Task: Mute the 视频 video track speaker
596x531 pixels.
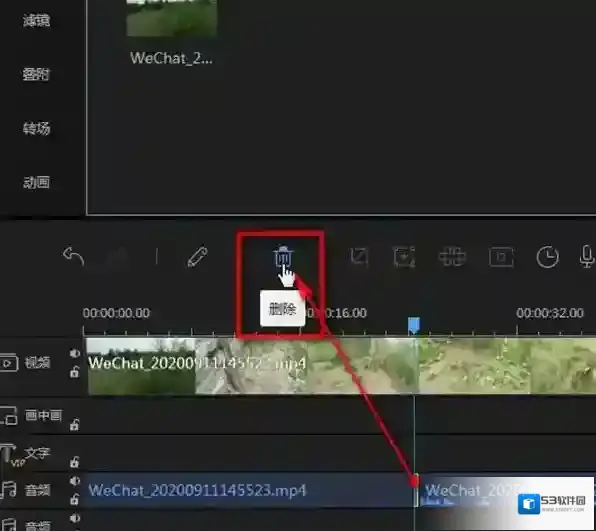Action: click(74, 353)
